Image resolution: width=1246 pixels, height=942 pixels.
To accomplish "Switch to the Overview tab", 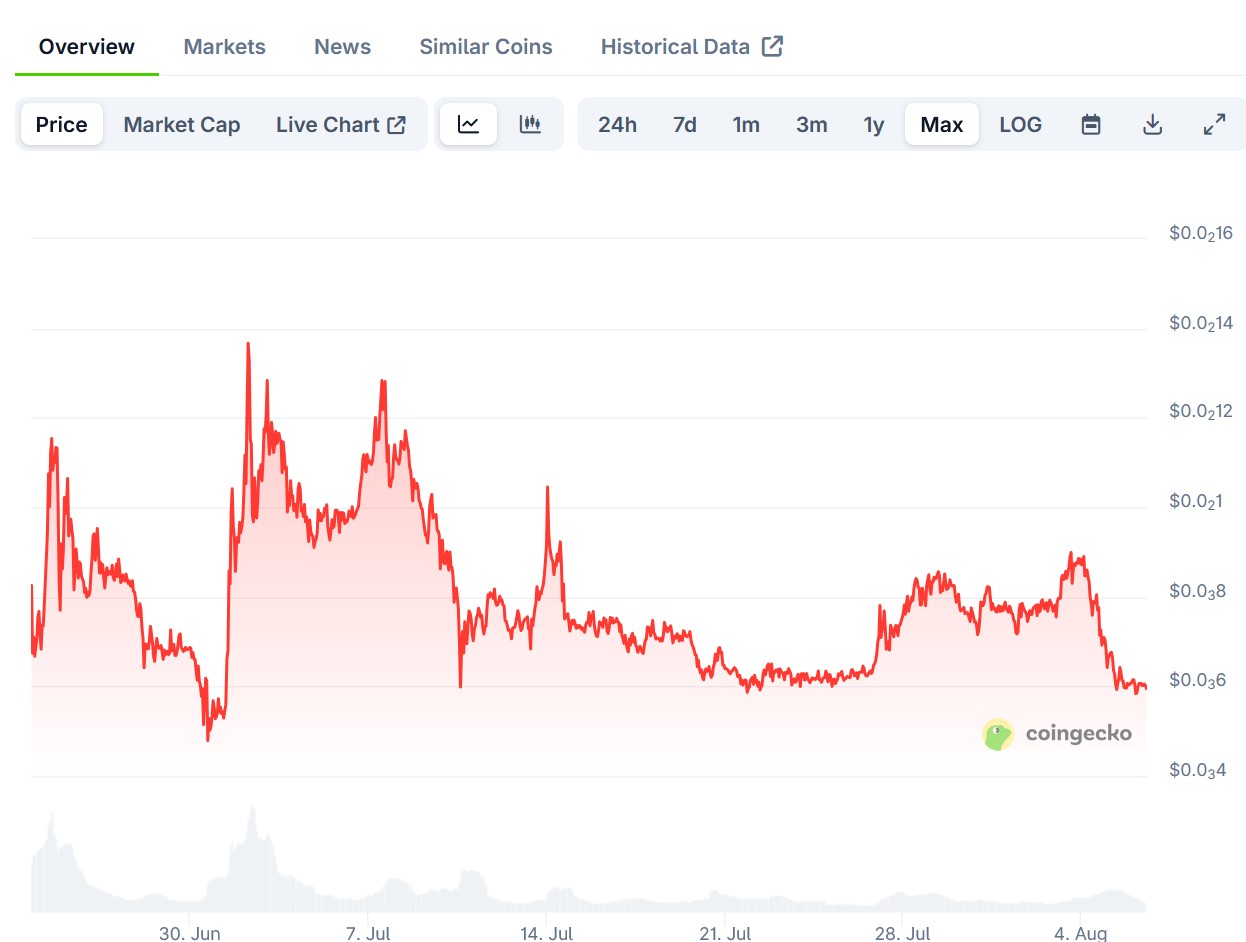I will coord(87,47).
